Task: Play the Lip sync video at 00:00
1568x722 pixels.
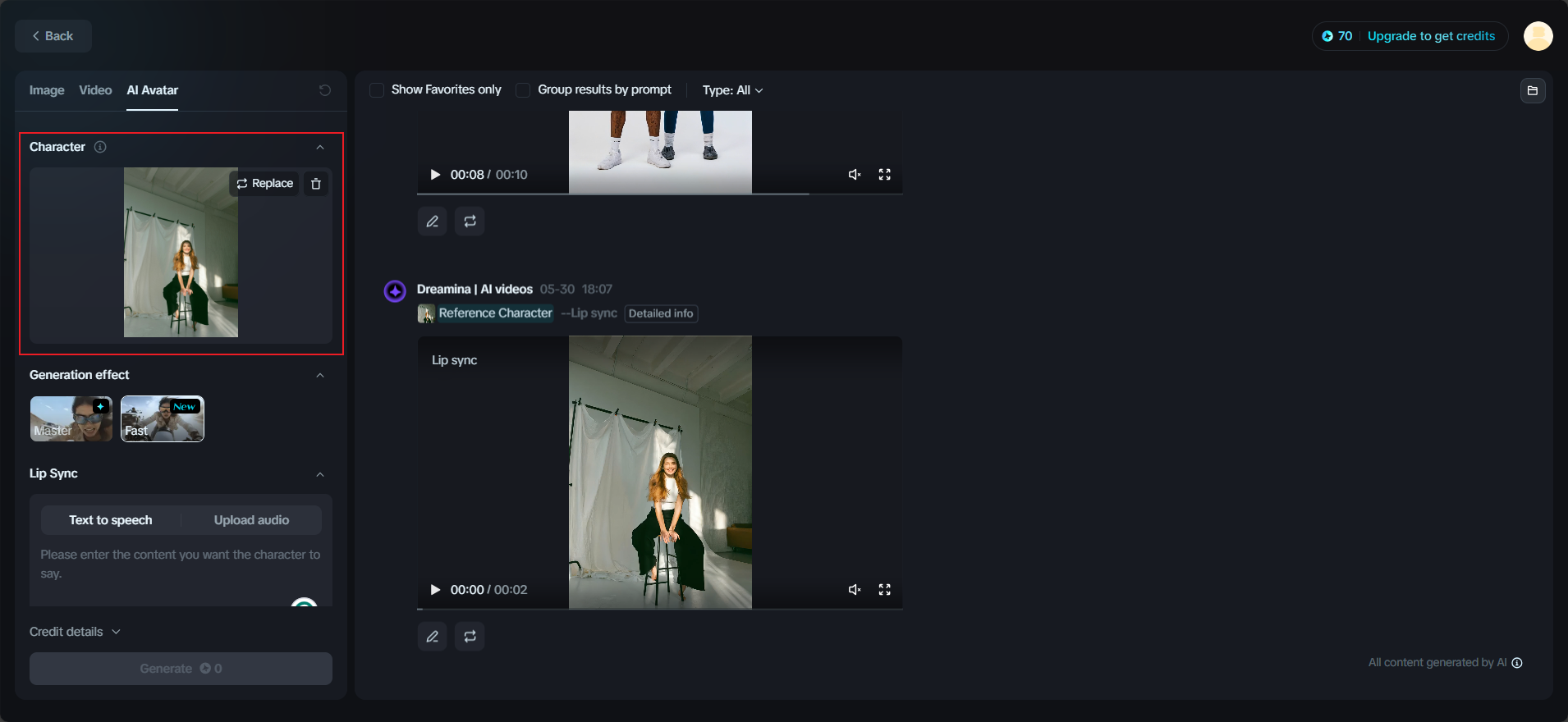Action: [435, 590]
